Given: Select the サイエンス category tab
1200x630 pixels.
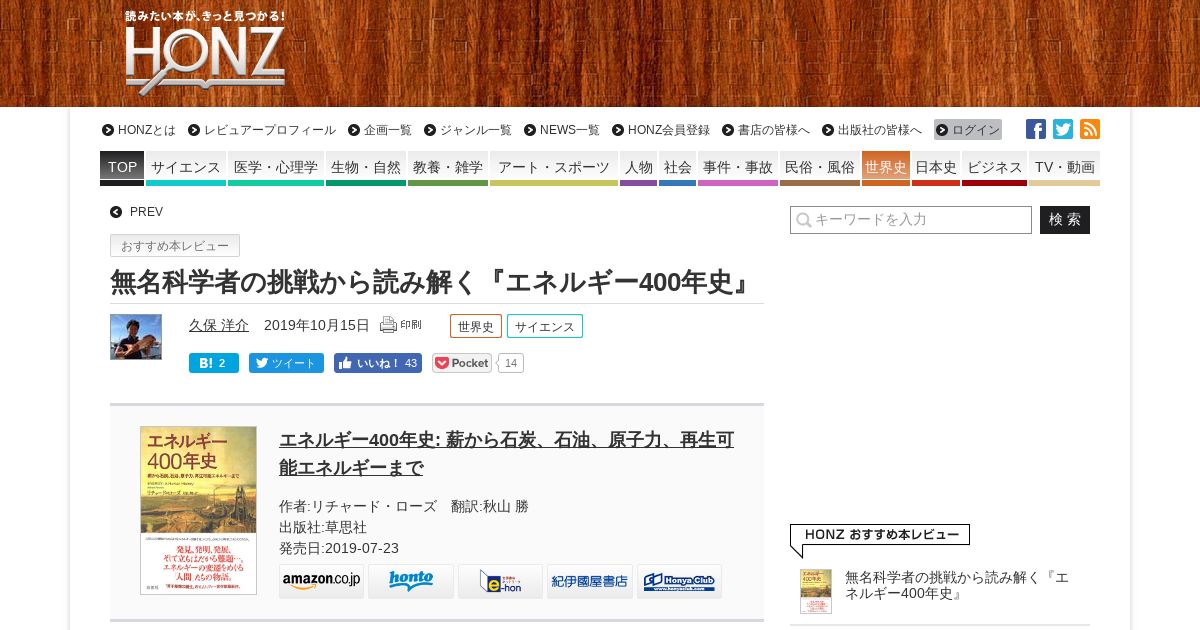Looking at the screenshot, I should click(186, 167).
